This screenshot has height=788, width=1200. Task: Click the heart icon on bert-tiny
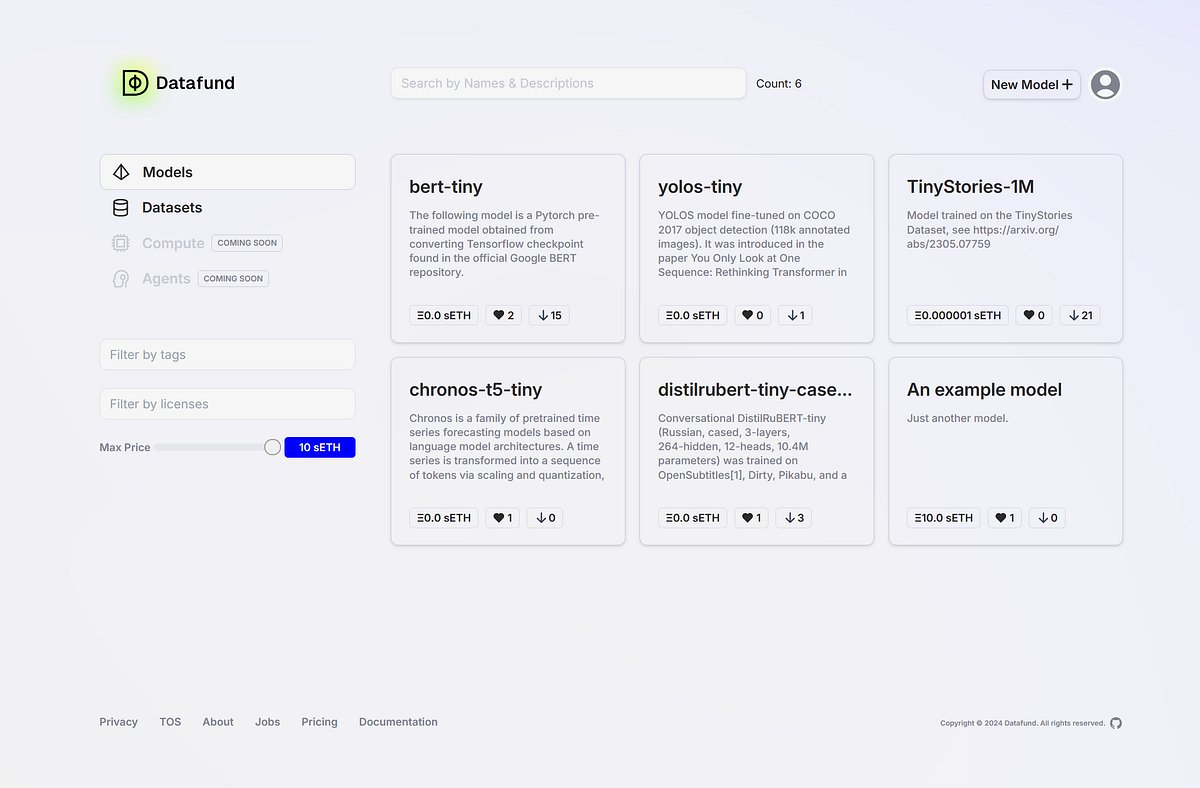coord(503,315)
